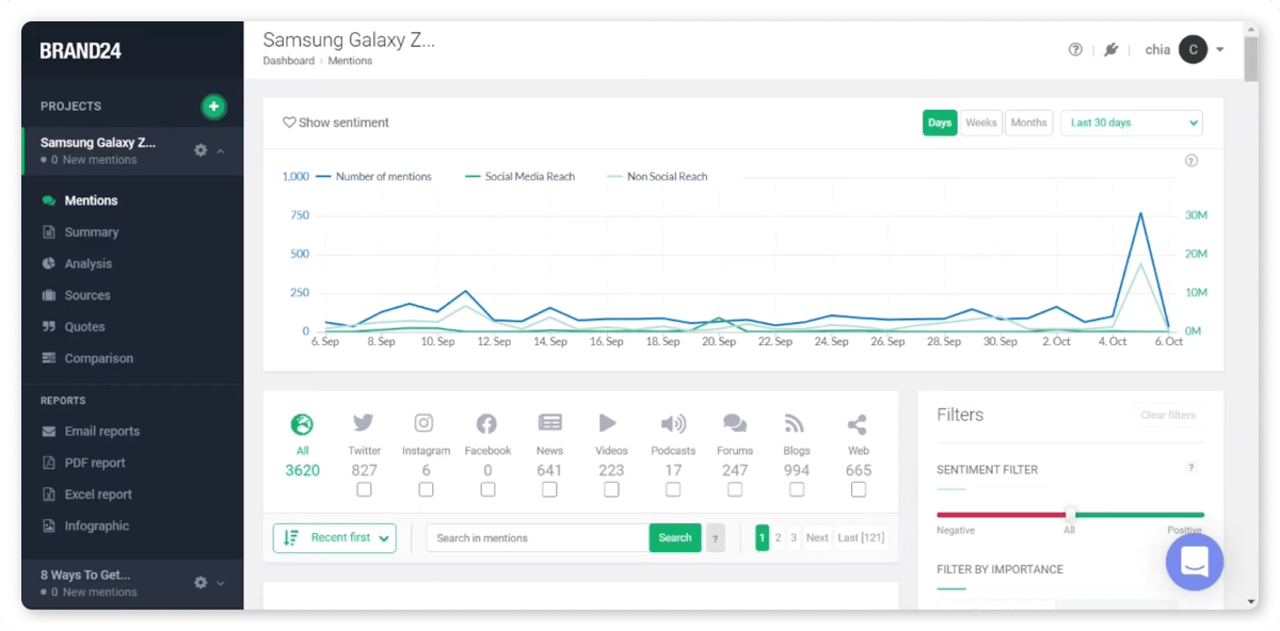Screen dimensions: 1280x631
Task: Open the Podcasts mentions filter icon
Action: click(673, 422)
